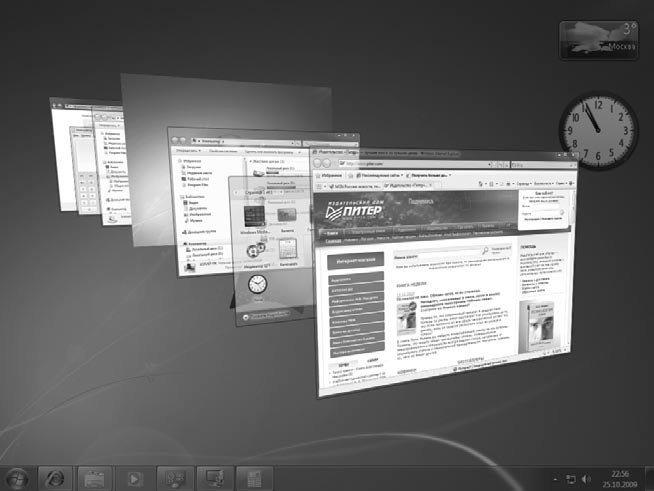The image size is (654, 491).
Task: Select the Windows Media Center gadget icon
Action: tap(255, 217)
